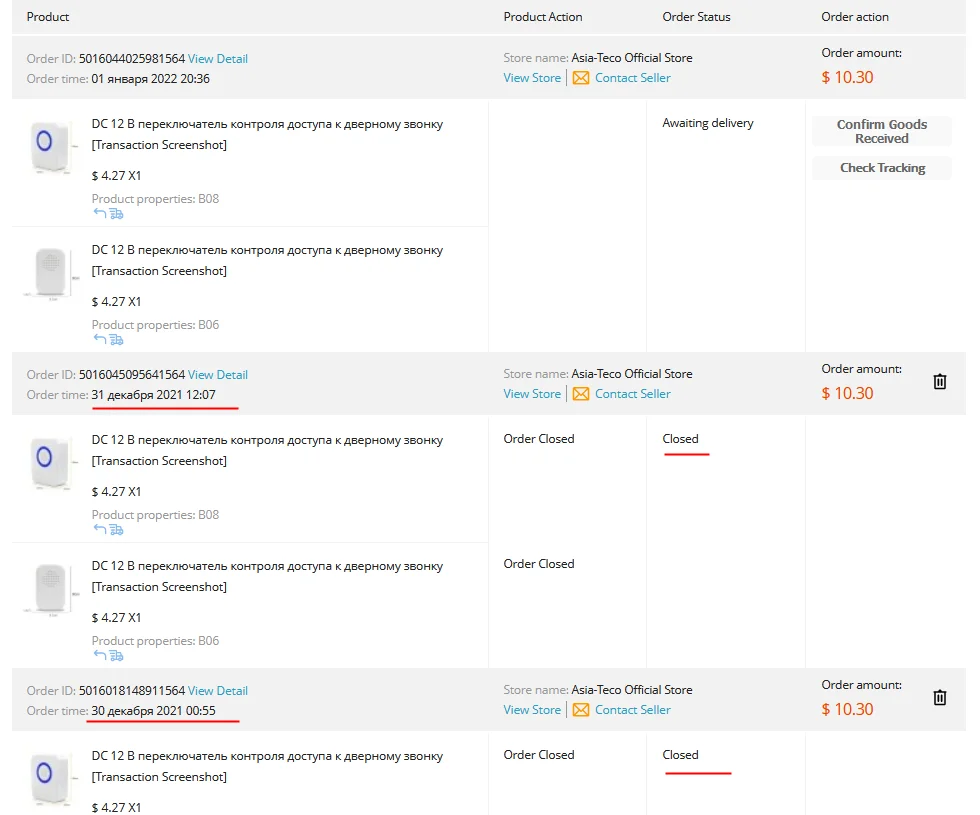Delete the order placed 31 декабря 2021
Viewport: 980px width, 815px height.
[x=940, y=381]
